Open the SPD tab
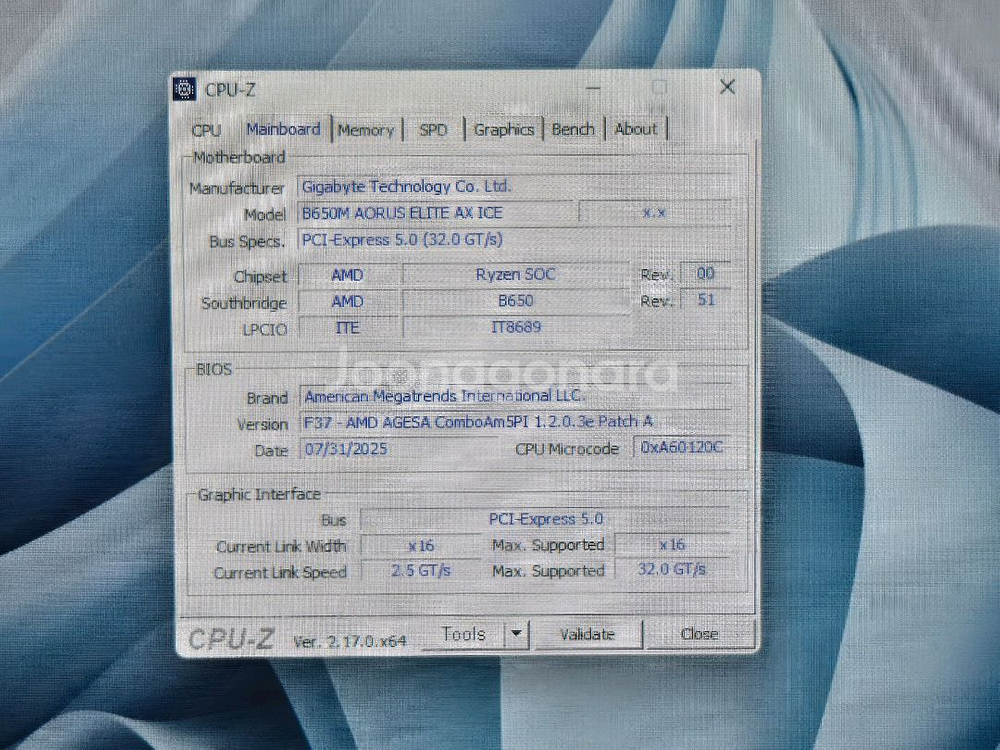This screenshot has width=1000, height=750. (x=432, y=129)
